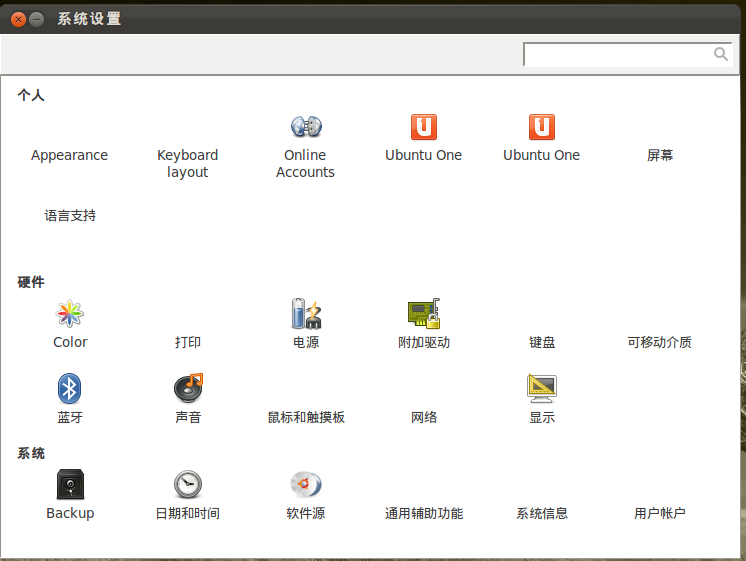Open the 显示 monitor icon

[542, 388]
